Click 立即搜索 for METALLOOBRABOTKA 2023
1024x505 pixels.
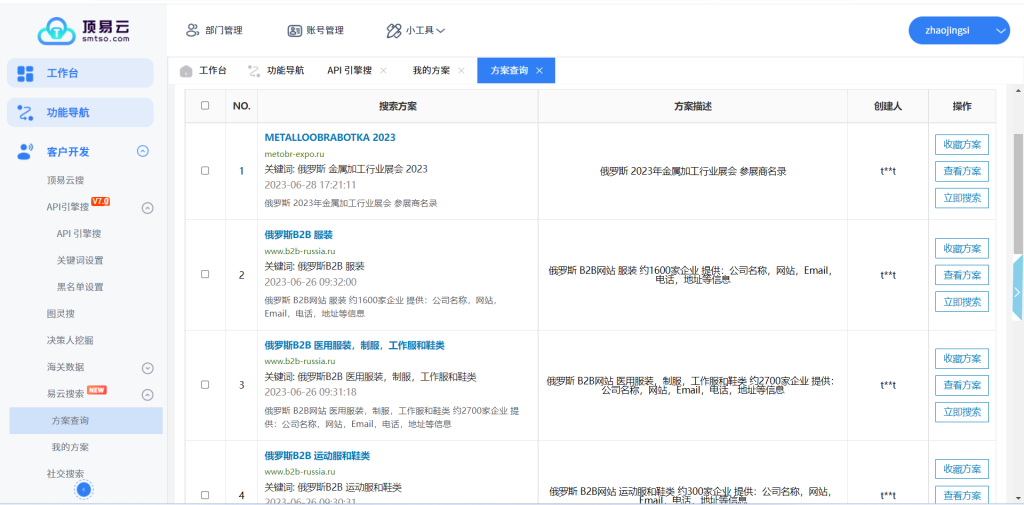[x=961, y=198]
